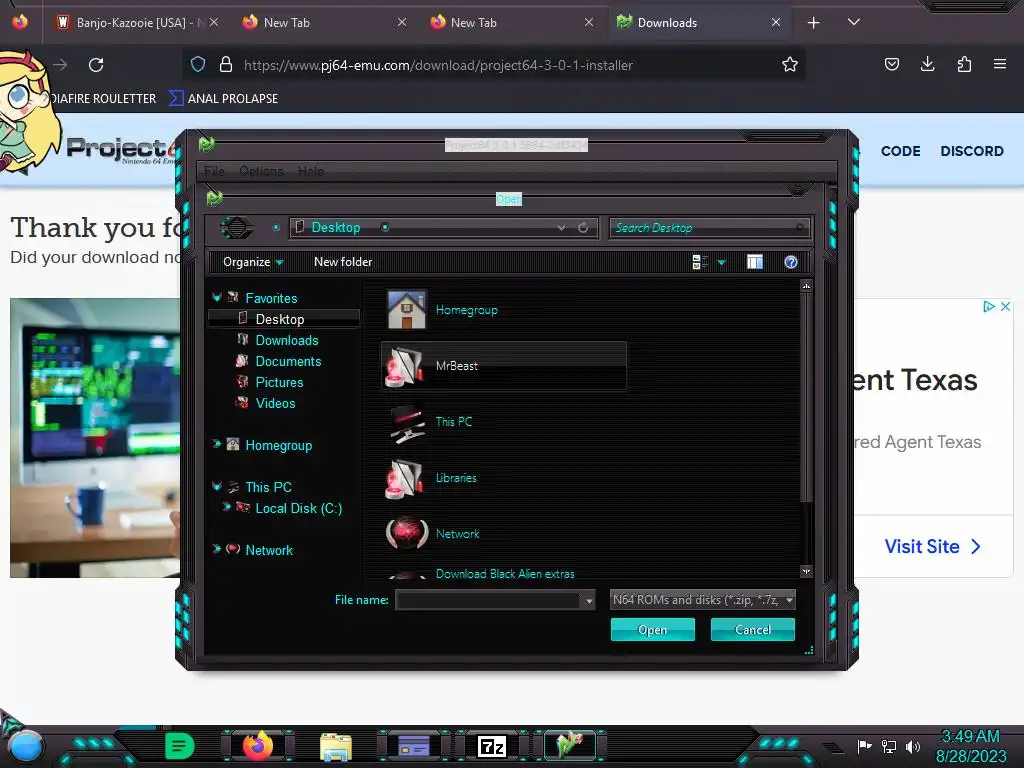Collapse This PC in navigation tree
1024x768 pixels.
(x=217, y=487)
